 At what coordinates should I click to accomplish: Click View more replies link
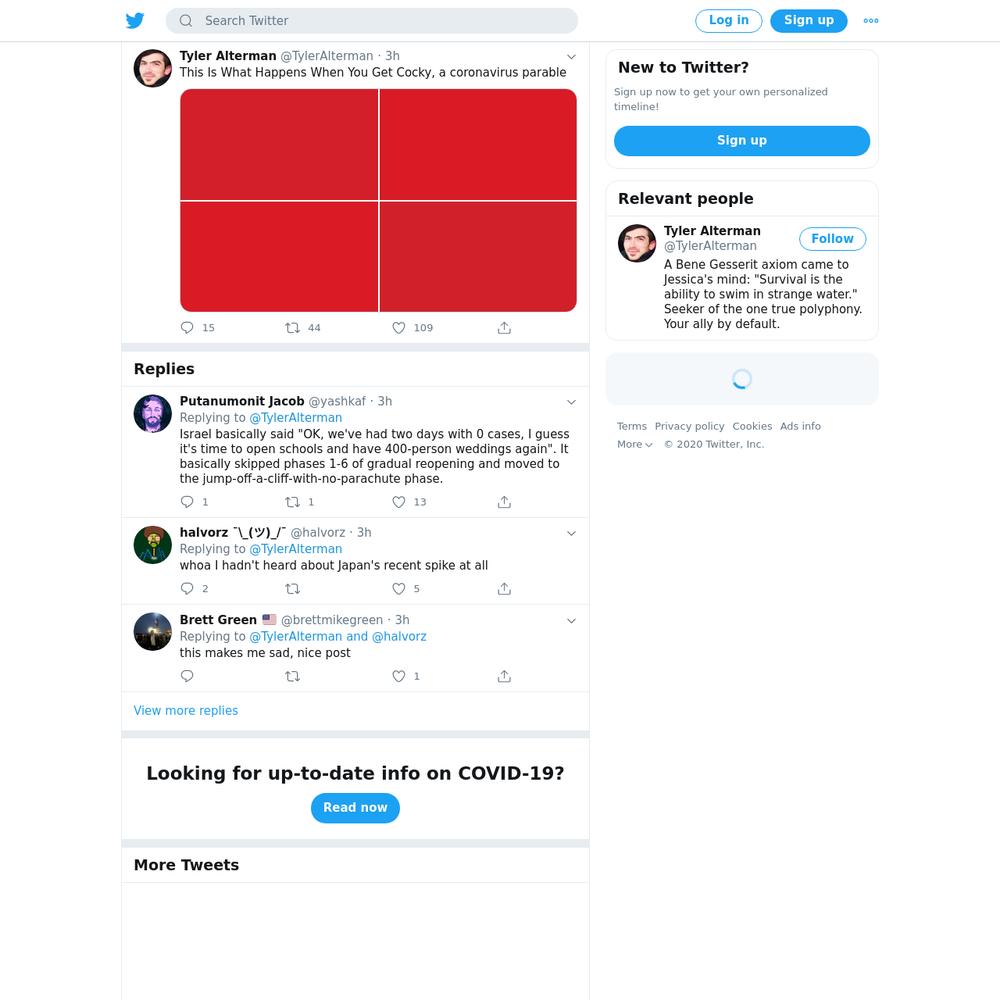(x=186, y=710)
